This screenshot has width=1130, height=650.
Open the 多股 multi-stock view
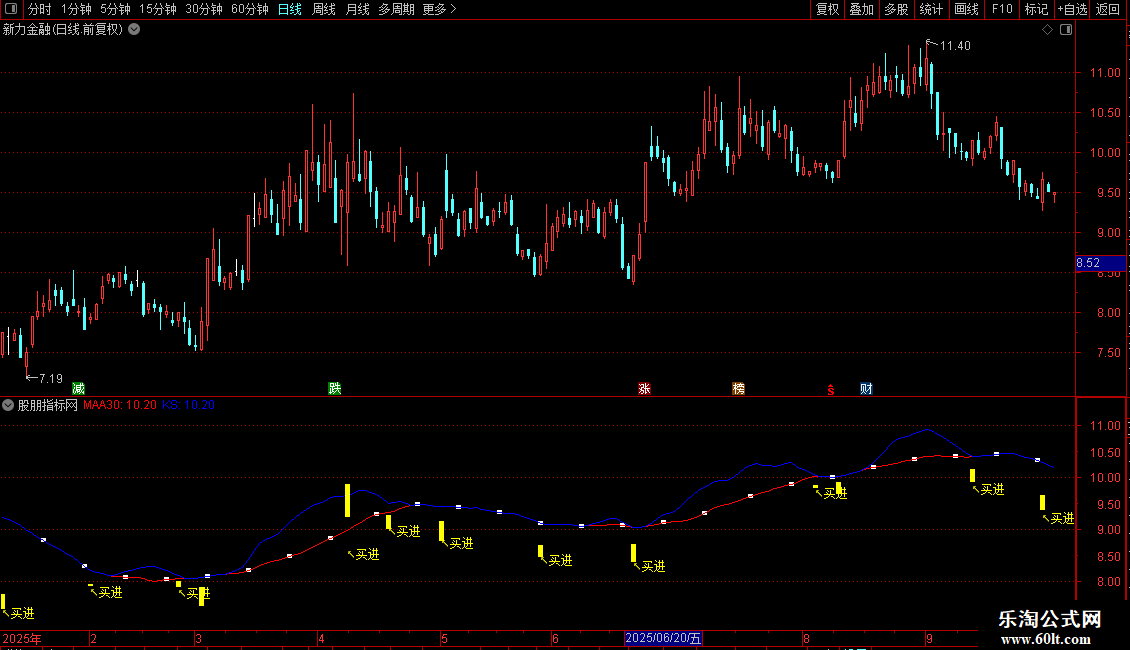tap(896, 9)
